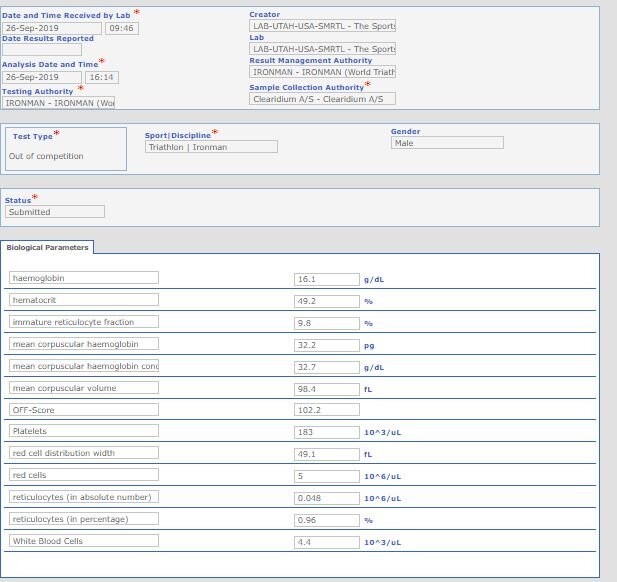Select the haemoglobin parameter name field
The width and height of the screenshot is (617, 582).
84,278
